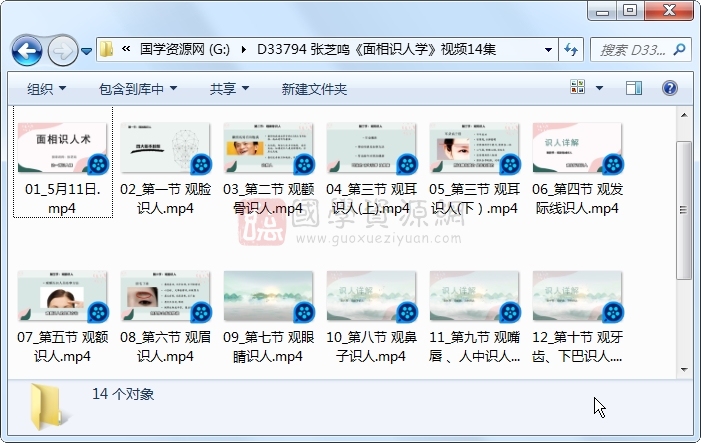The image size is (701, 443).
Task: Click the vertical scrollbar thumb
Action: pyautogui.click(x=684, y=210)
